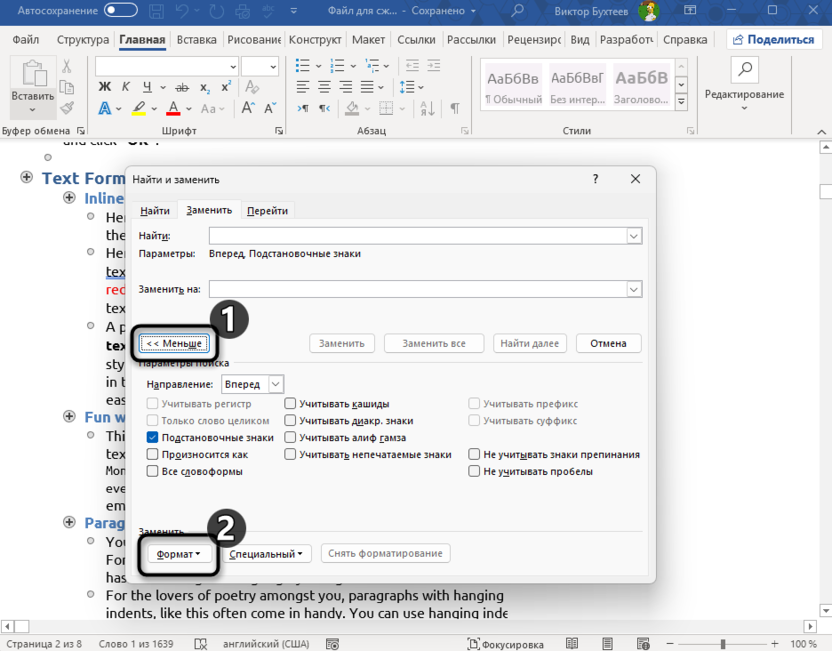Click the show paragraph marks icon
The image size is (832, 651).
(455, 109)
